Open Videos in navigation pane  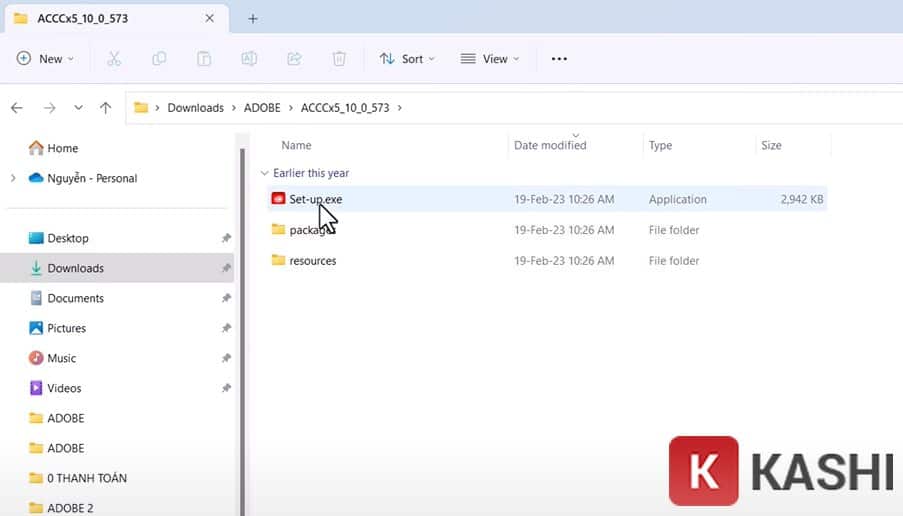[x=64, y=388]
